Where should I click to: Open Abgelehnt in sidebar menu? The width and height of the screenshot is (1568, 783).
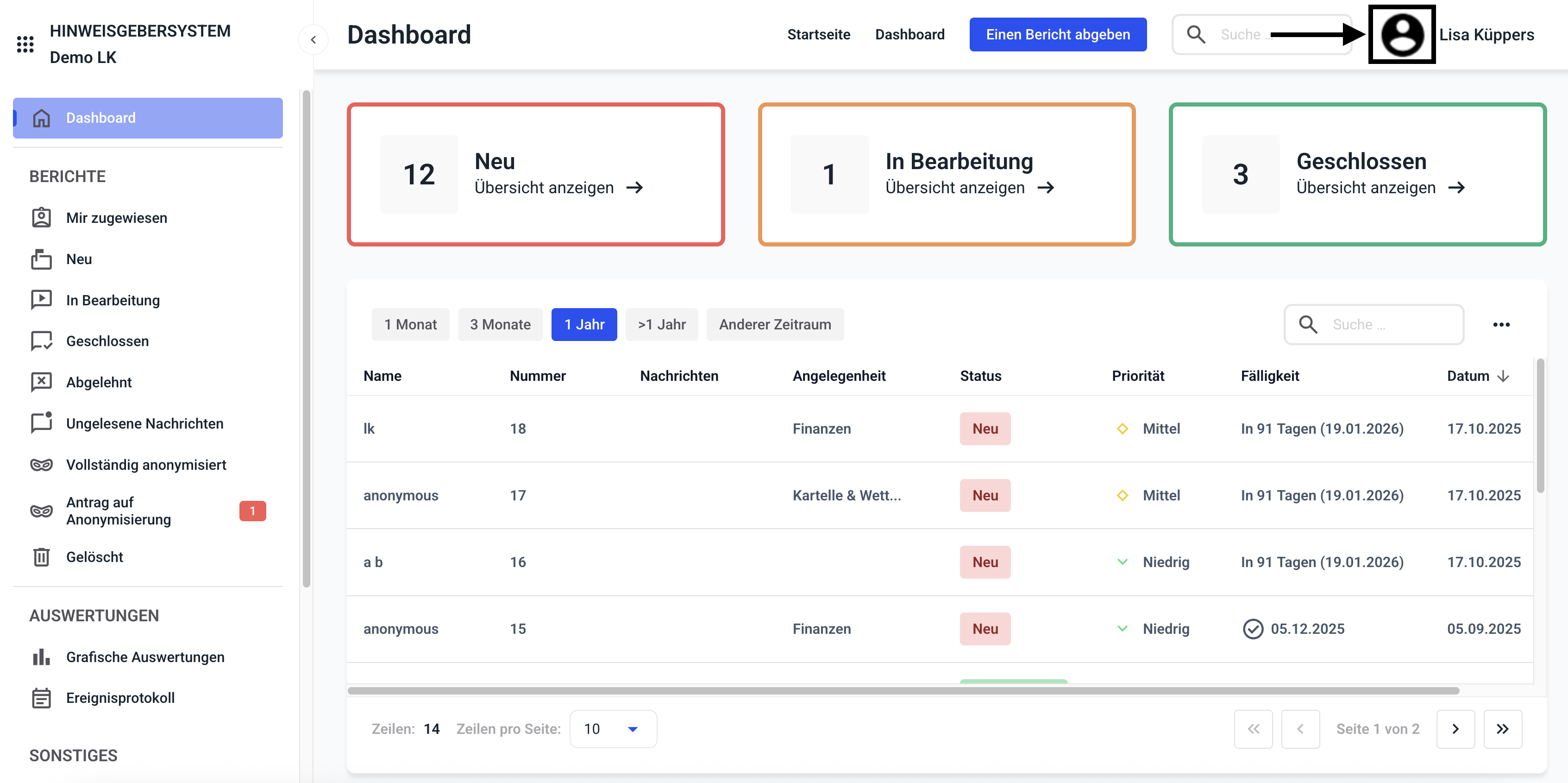click(99, 382)
